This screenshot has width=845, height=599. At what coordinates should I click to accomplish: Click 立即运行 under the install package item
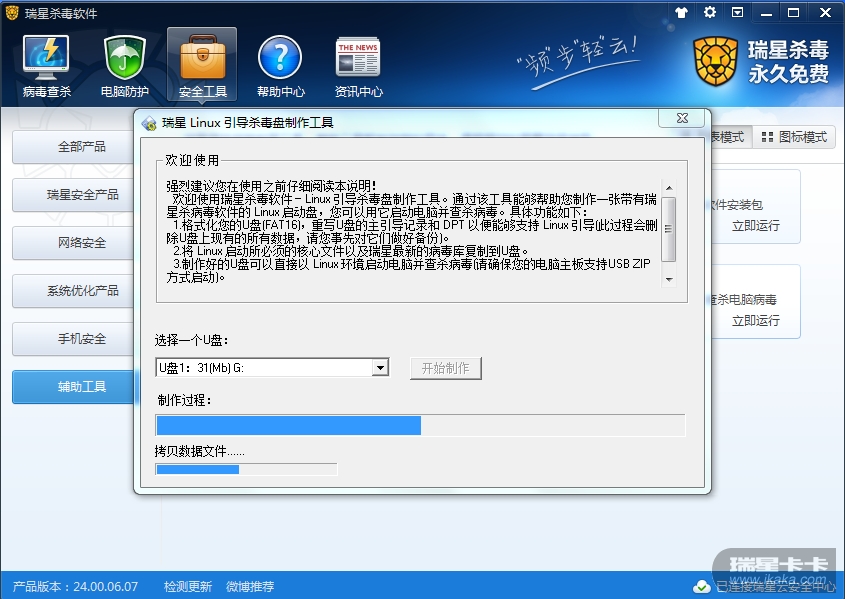[756, 226]
